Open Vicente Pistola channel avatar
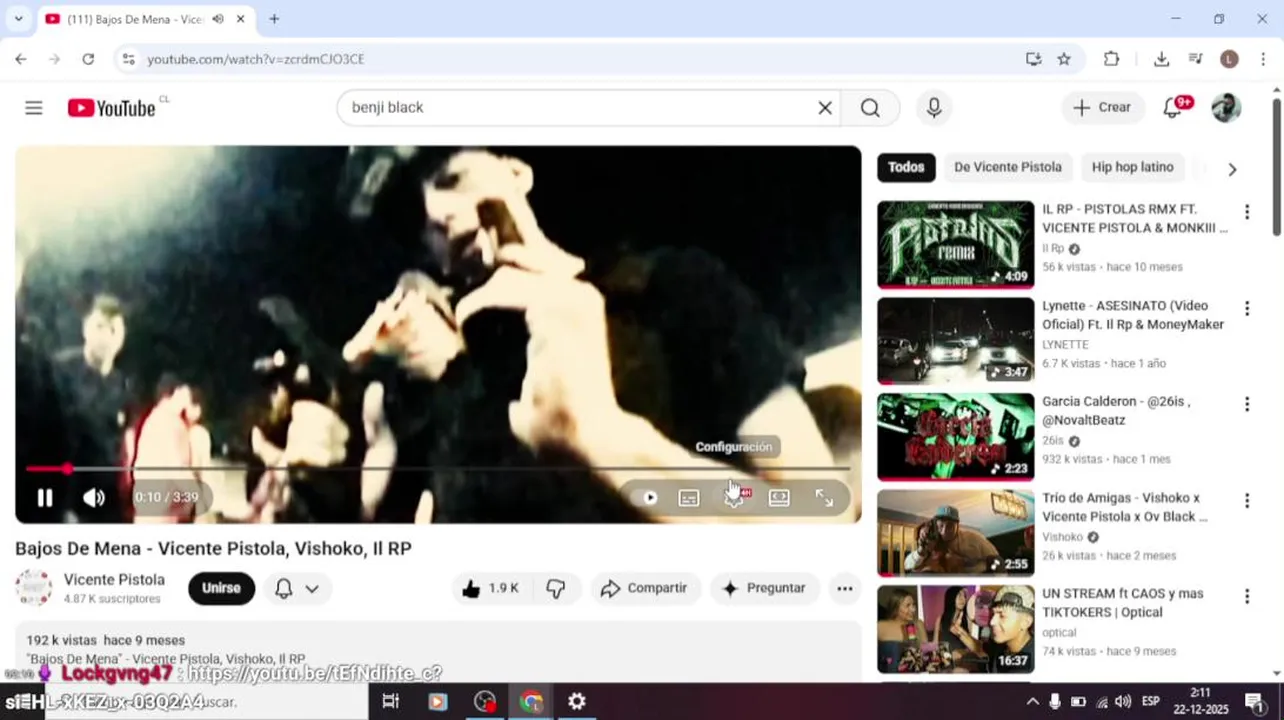 (34, 588)
